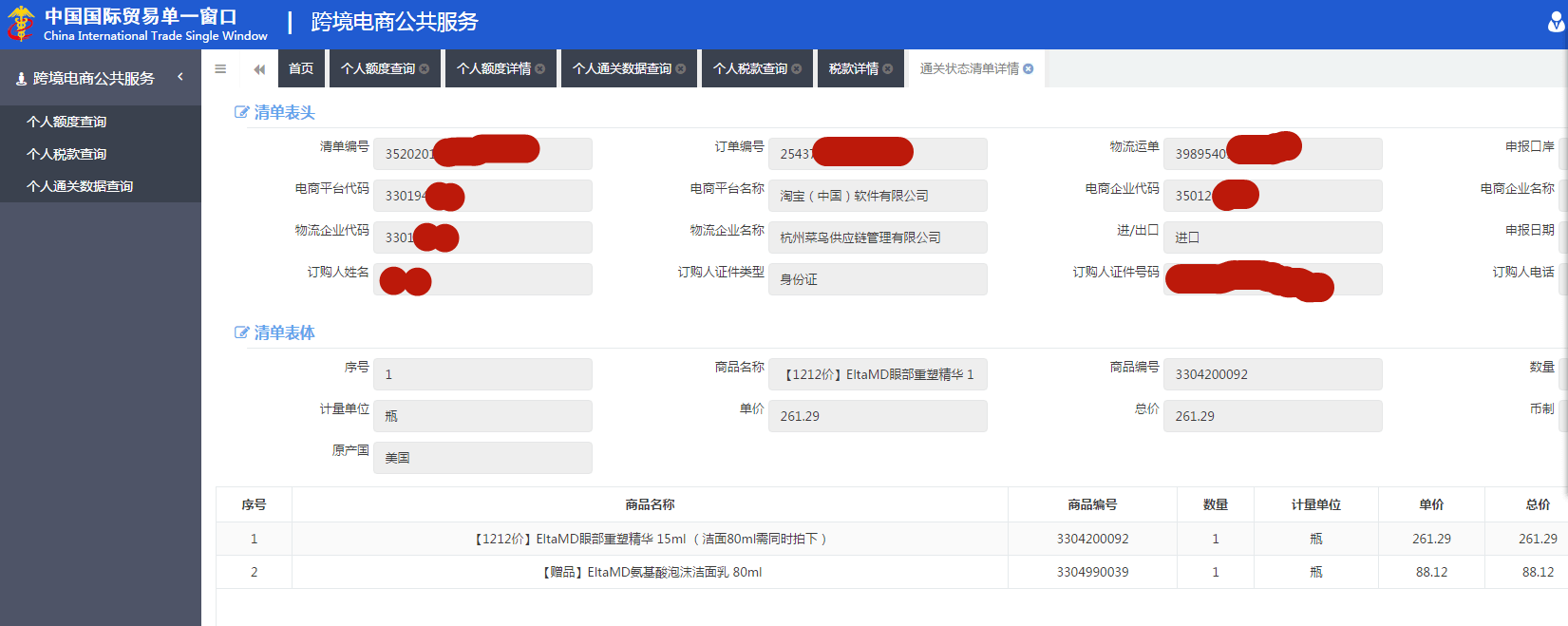Click the 清单表体 section heading

pos(285,332)
